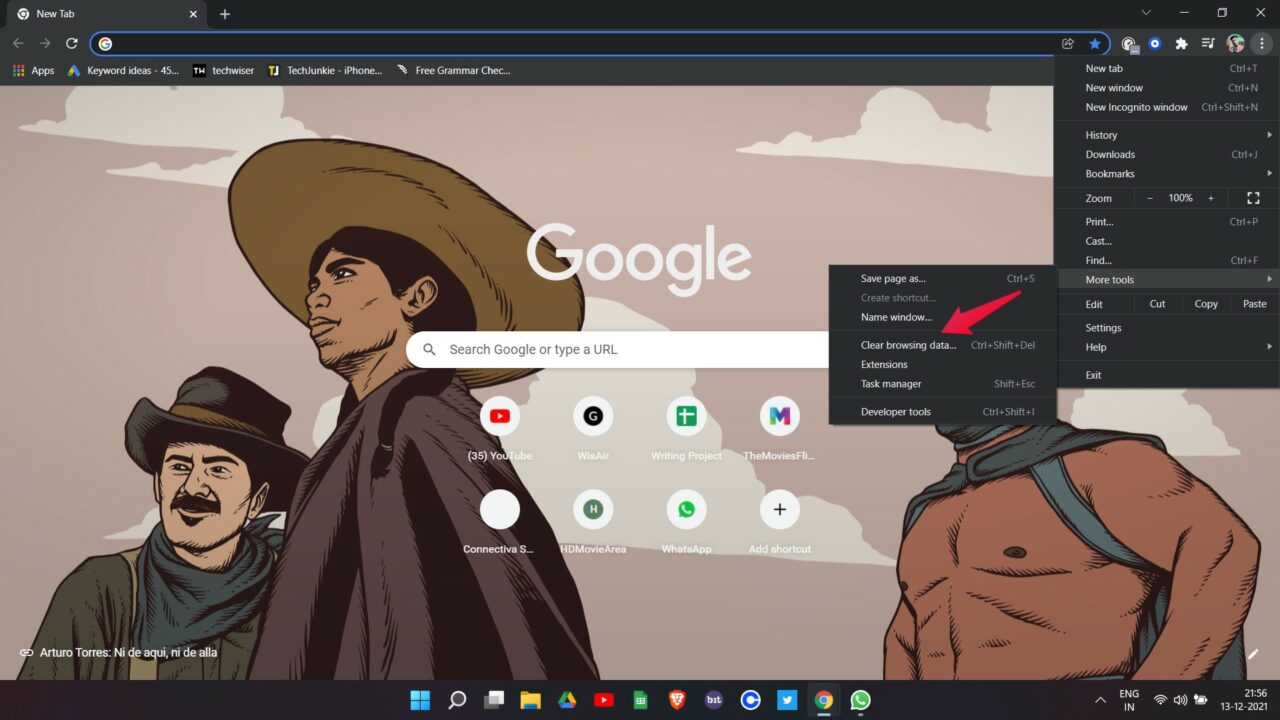Open Developer tools from the submenu

942,412
